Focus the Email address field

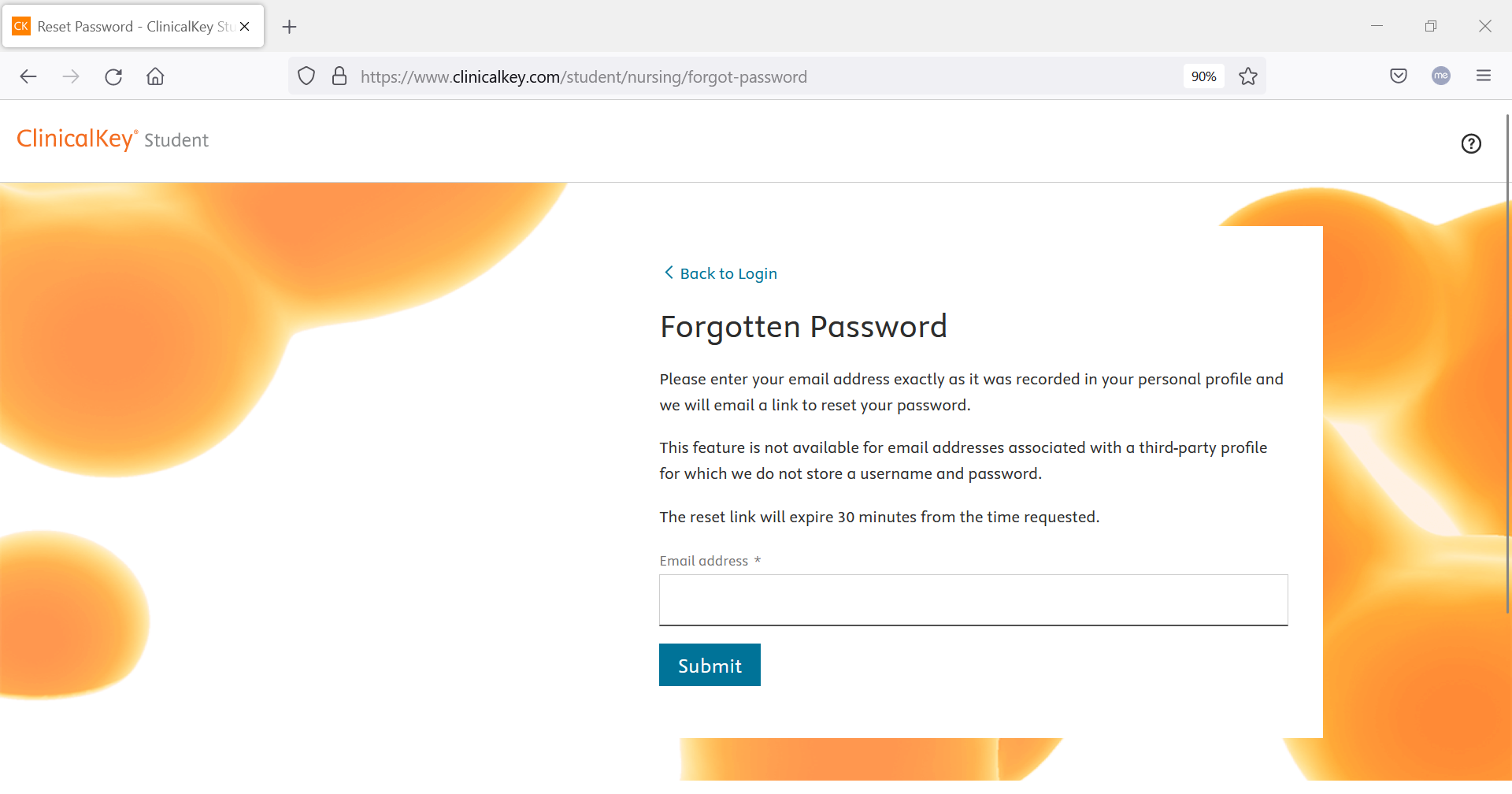[x=973, y=600]
